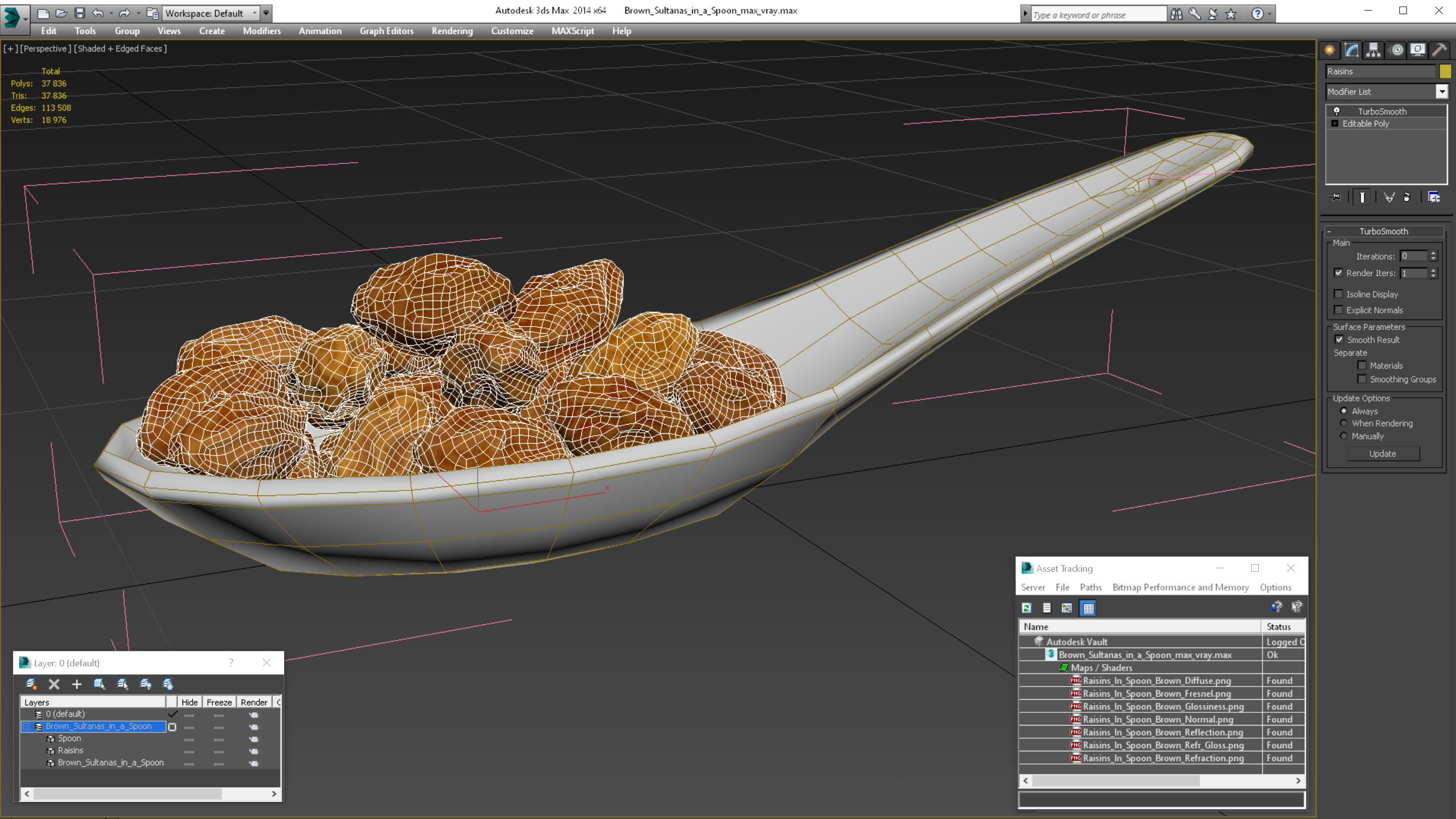Open the Modifier List dropdown
1456x819 pixels.
1442,92
